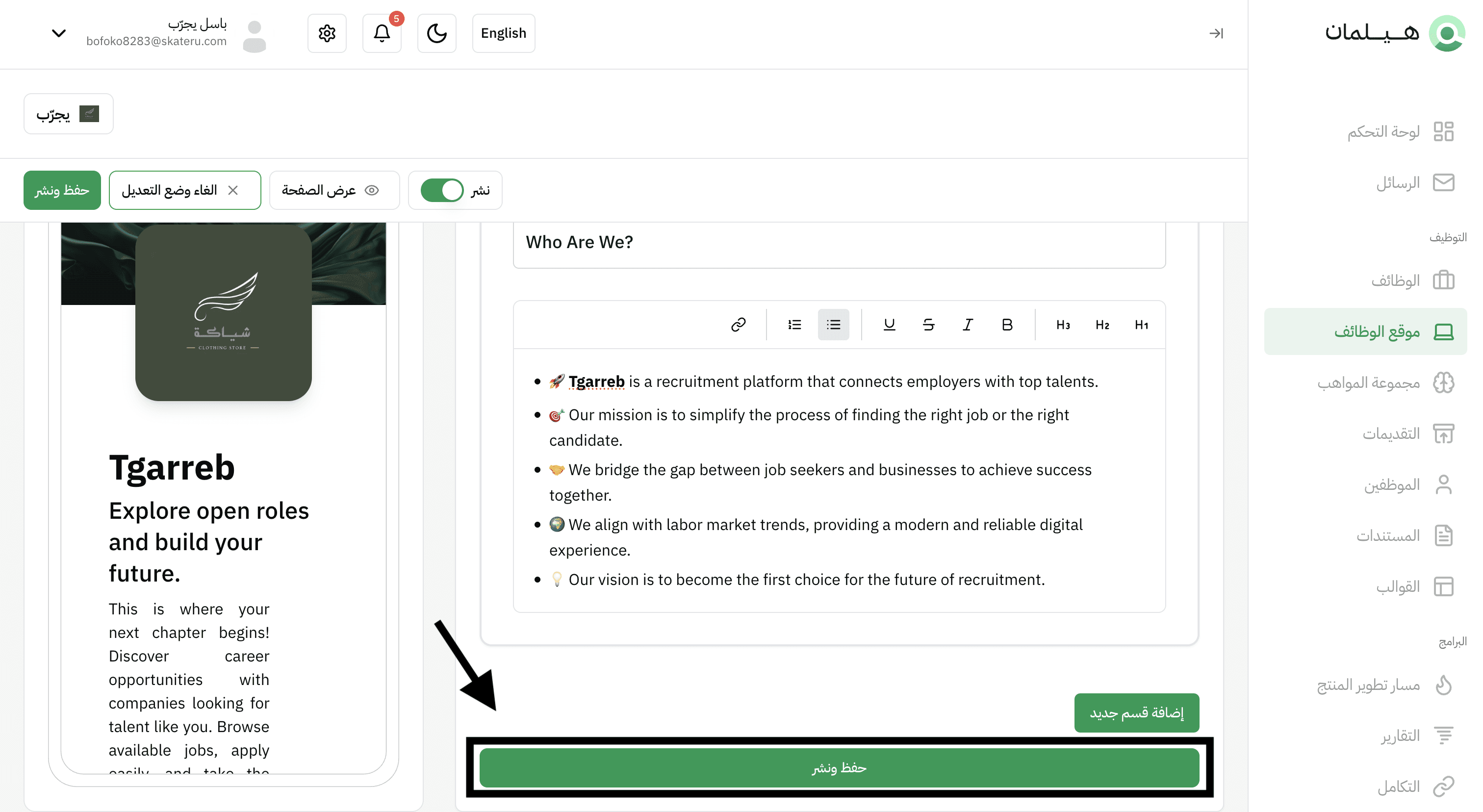The width and height of the screenshot is (1483, 812).
Task: Open the settings gear in header
Action: (x=327, y=33)
